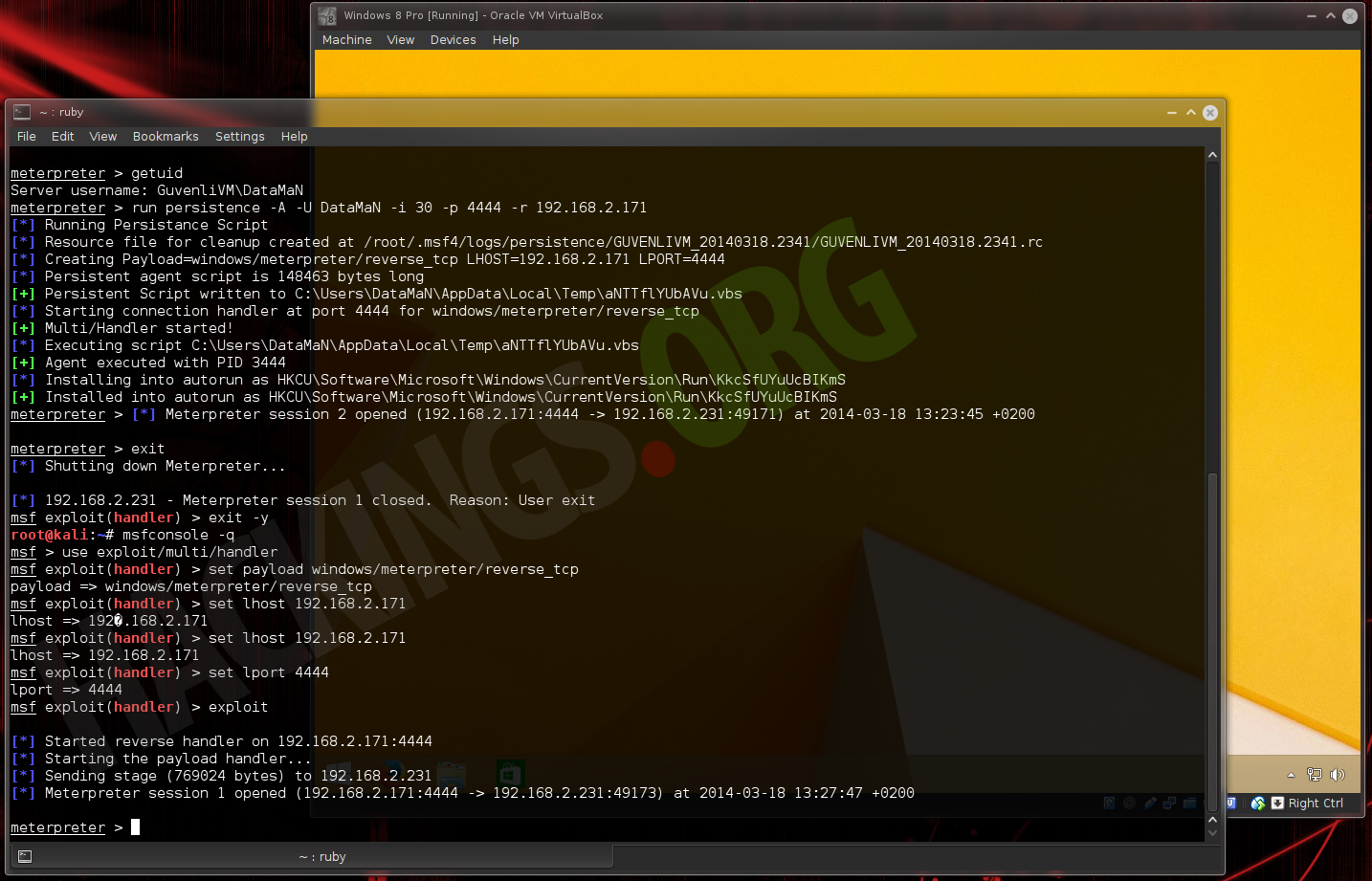The image size is (1372, 881).
Task: Maximize the Konsole terminal window
Action: (x=1191, y=113)
